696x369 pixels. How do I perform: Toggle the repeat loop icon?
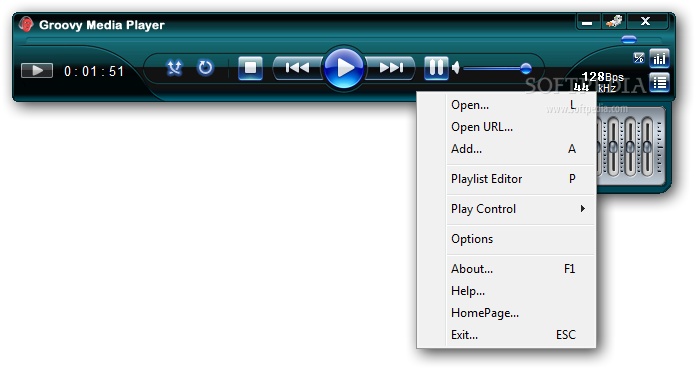click(x=205, y=68)
